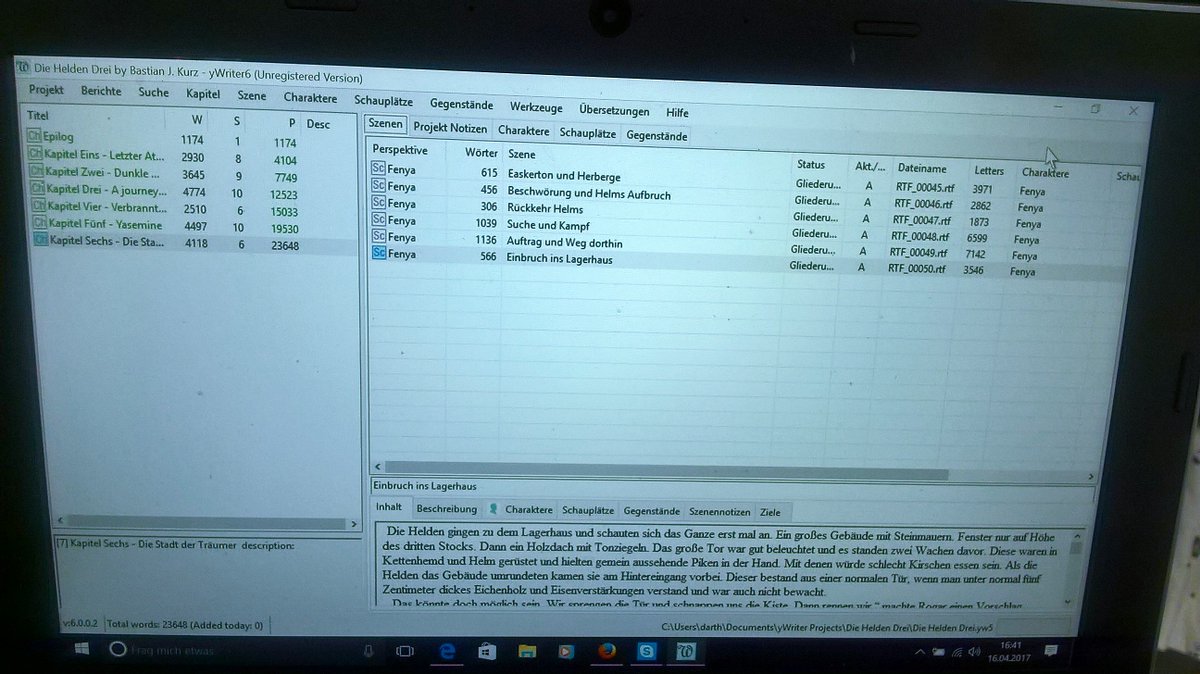1200x674 pixels.
Task: Open the Windows Store taskbar icon
Action: pos(487,652)
